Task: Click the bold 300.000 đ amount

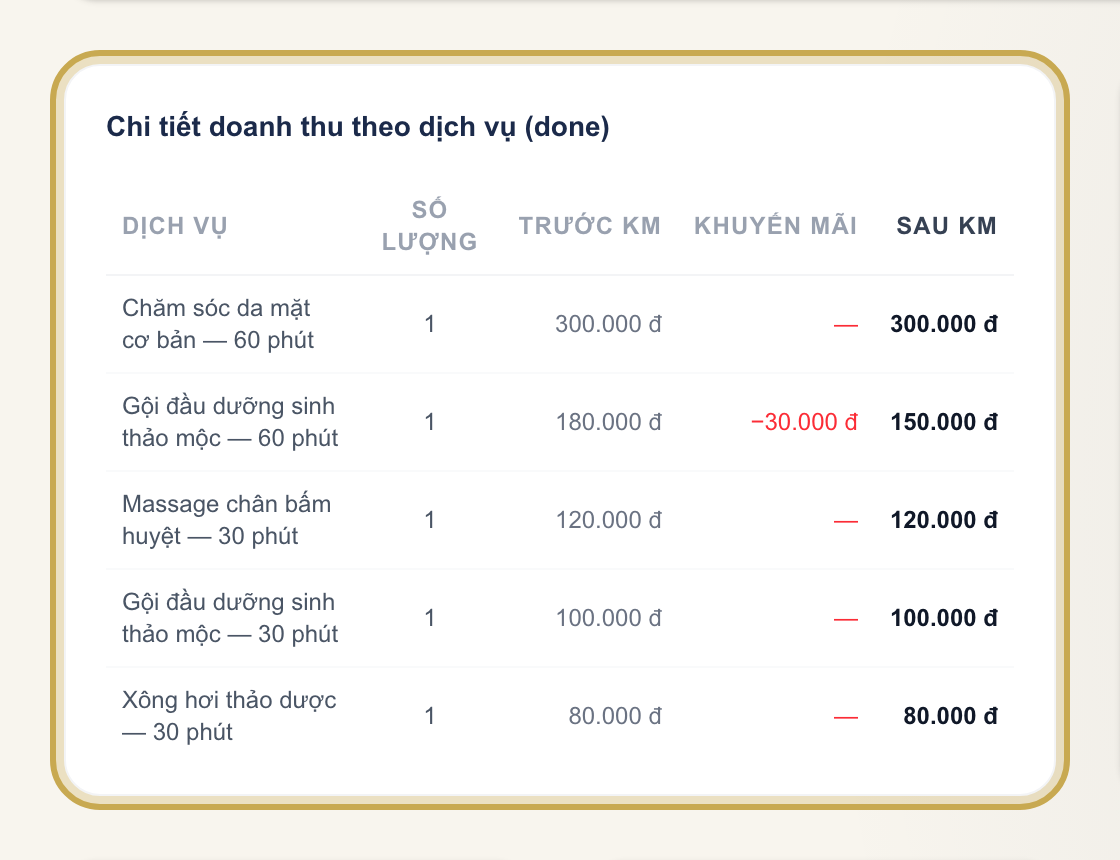Action: point(944,324)
